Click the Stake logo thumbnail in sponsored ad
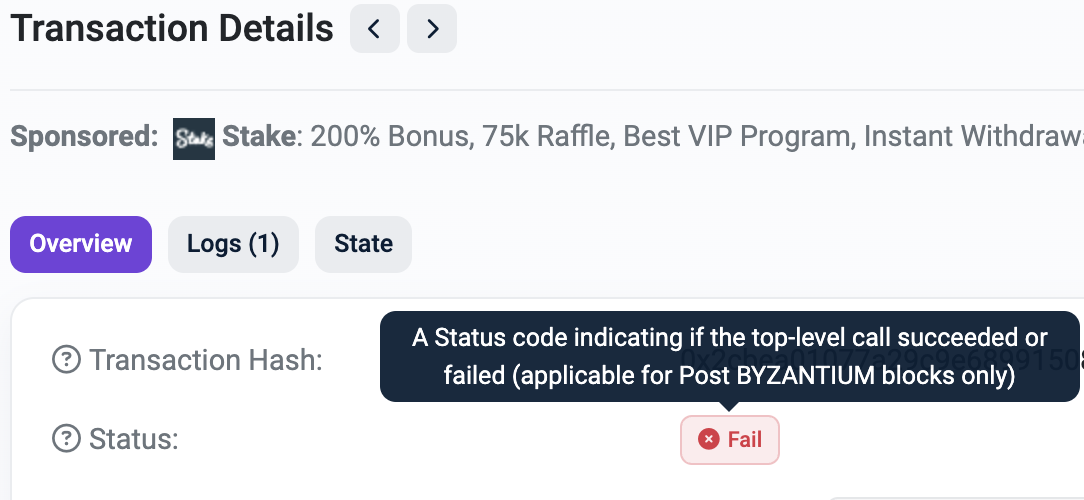 click(194, 138)
